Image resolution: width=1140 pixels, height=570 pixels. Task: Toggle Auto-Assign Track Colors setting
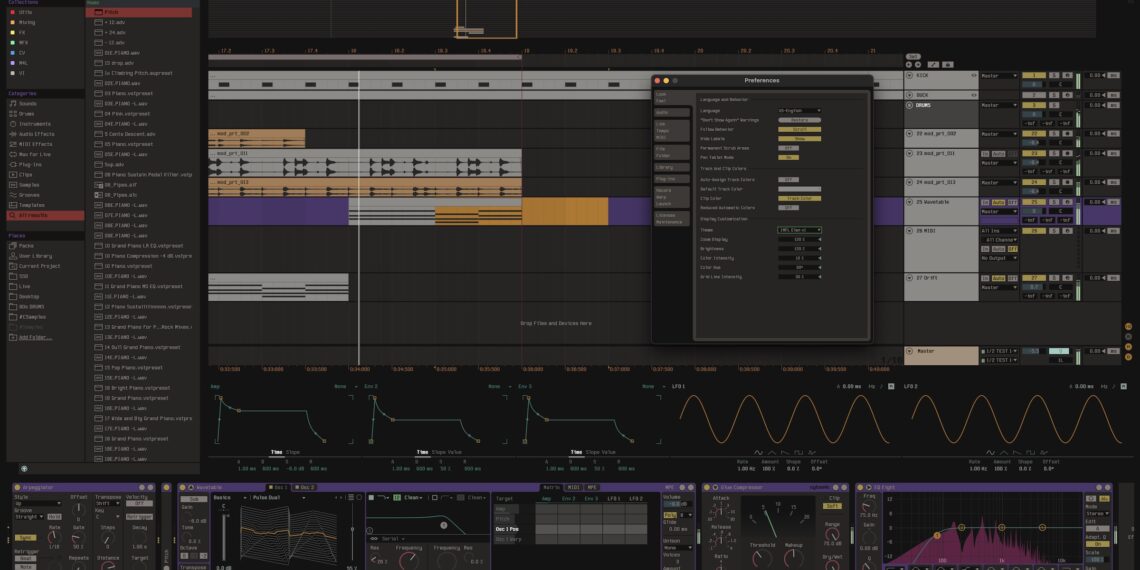pyautogui.click(x=788, y=179)
